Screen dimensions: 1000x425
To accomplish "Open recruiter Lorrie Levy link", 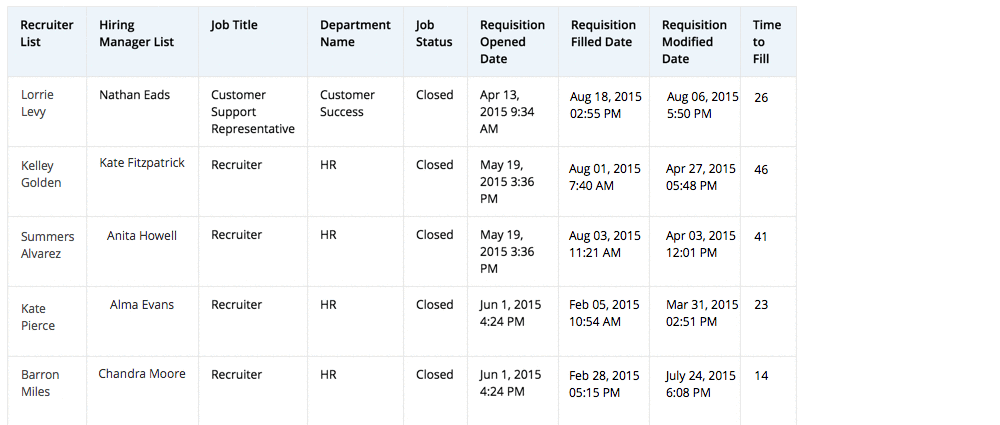I will pyautogui.click(x=37, y=103).
